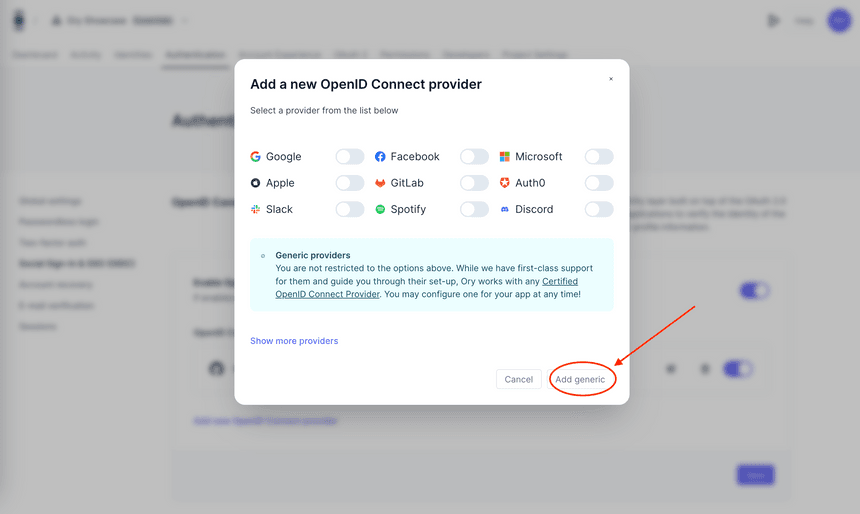Viewport: 860px width, 514px height.
Task: Click the Auth0 shield logo icon
Action: click(505, 183)
